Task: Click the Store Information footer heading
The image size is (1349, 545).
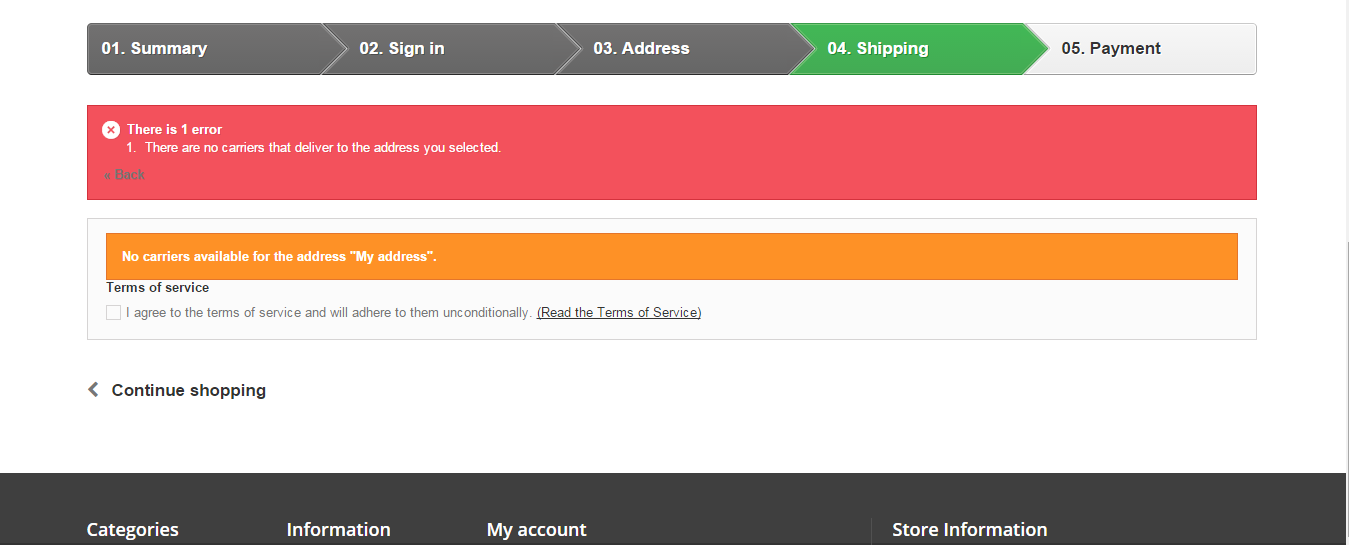Action: click(x=969, y=530)
